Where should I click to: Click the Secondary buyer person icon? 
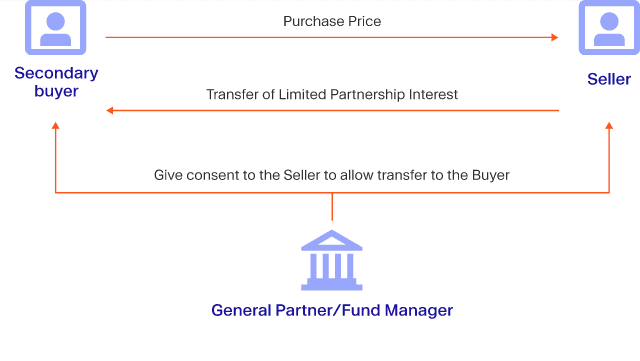56,27
